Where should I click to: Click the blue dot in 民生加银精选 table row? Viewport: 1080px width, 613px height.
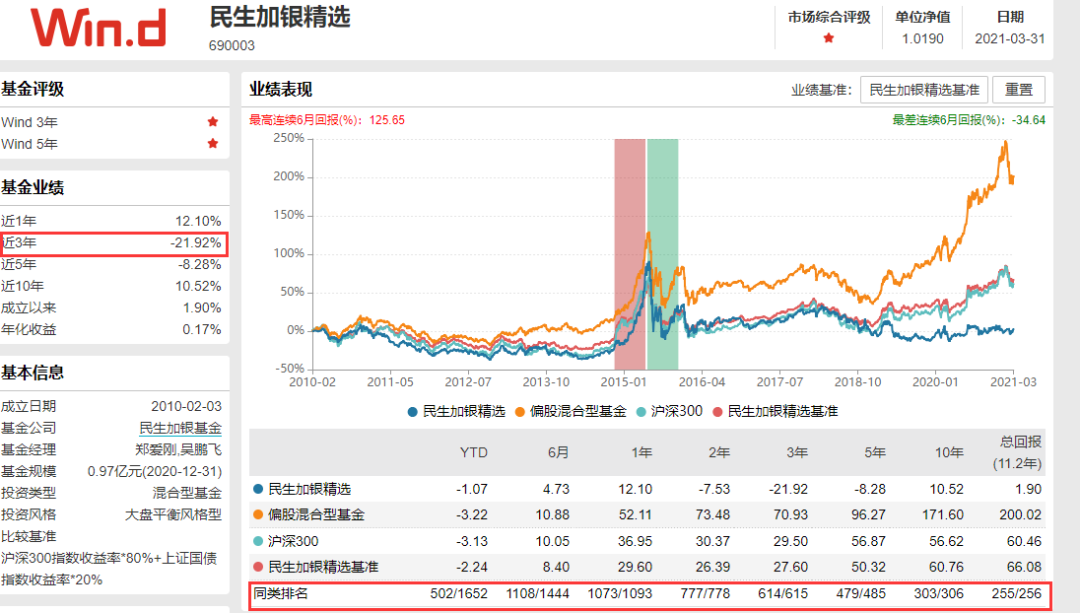(x=258, y=489)
